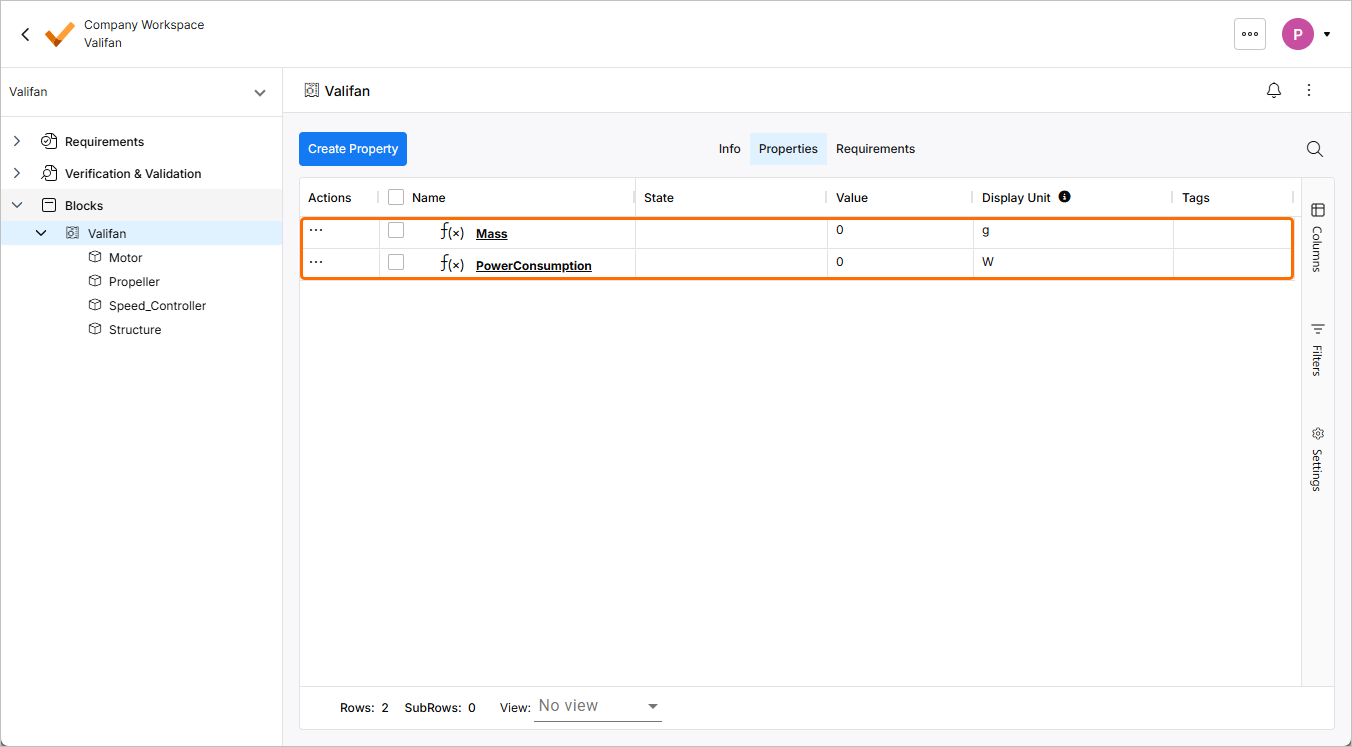The height and width of the screenshot is (747, 1352).
Task: Open the three-dot menu beside the bell
Action: pos(1309,91)
